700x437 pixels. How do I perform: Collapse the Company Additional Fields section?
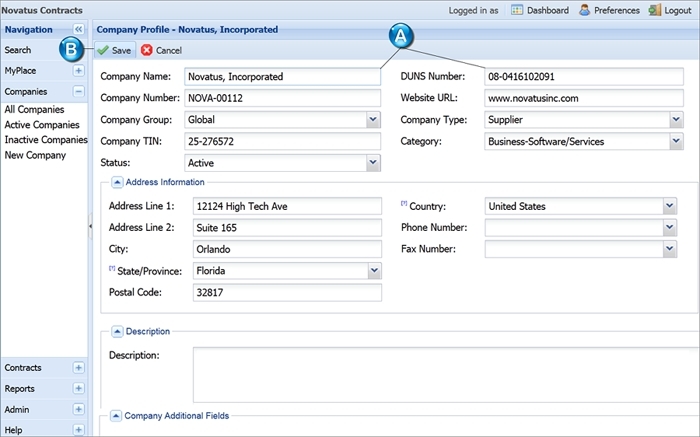[x=116, y=416]
